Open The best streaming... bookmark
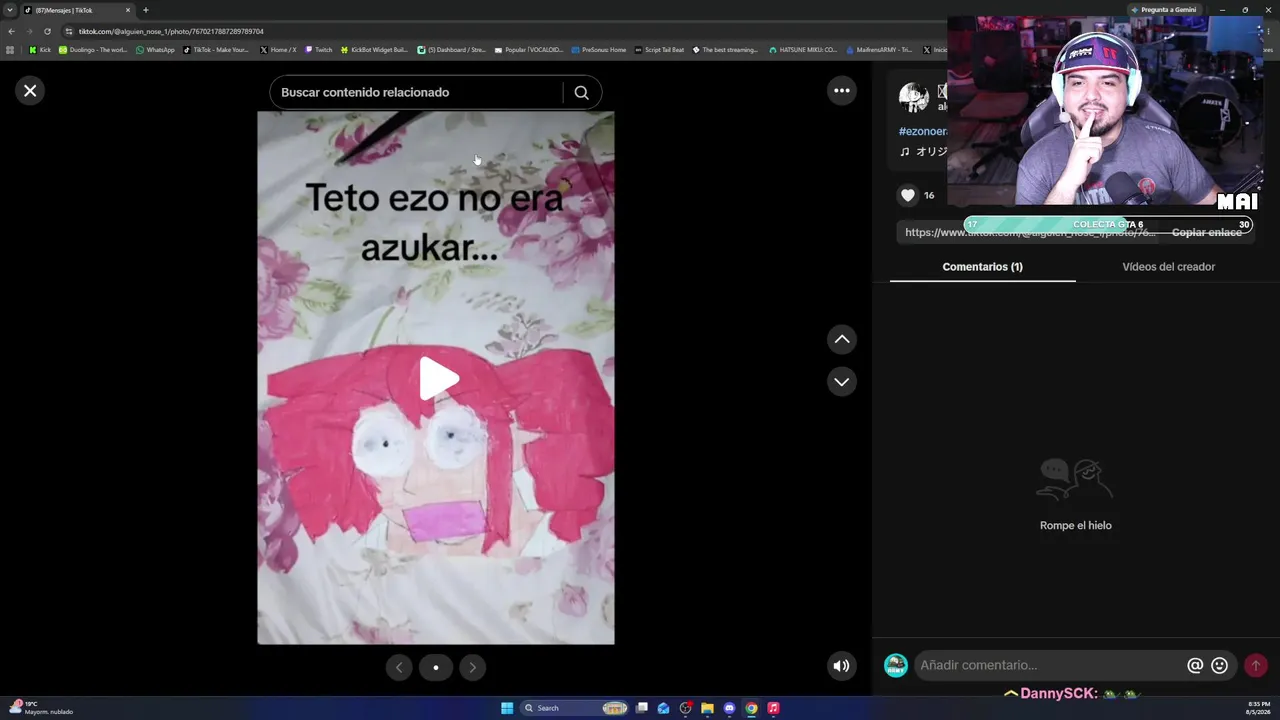The width and height of the screenshot is (1280, 720). click(x=725, y=50)
